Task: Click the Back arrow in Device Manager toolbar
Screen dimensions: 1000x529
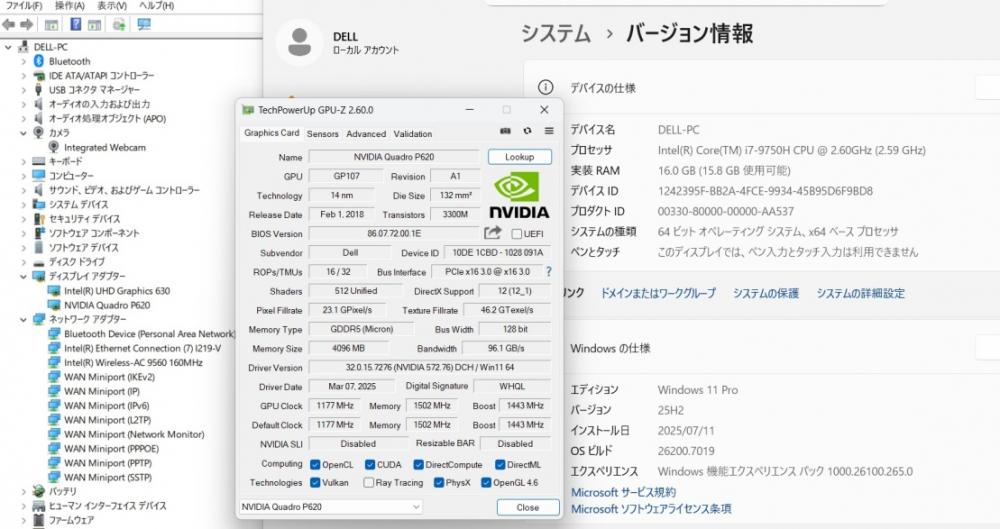Action: (8, 25)
